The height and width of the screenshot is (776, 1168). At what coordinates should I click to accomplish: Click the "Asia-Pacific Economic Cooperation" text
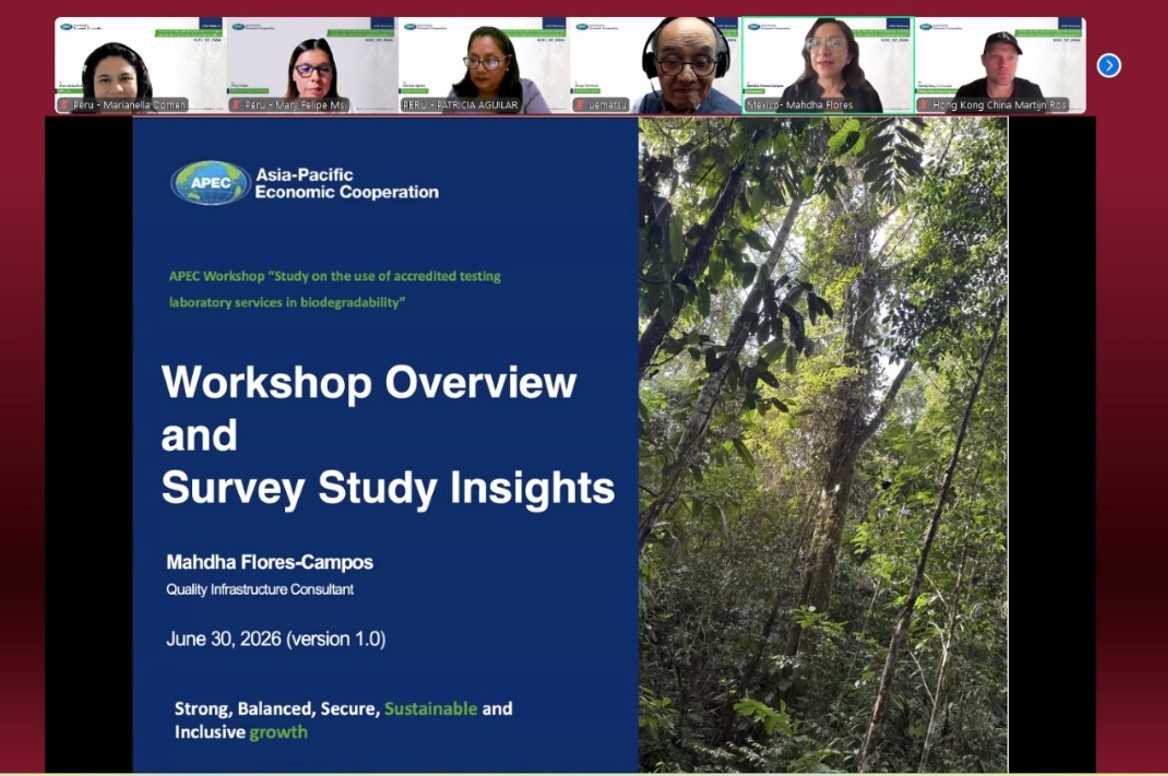[x=347, y=183]
